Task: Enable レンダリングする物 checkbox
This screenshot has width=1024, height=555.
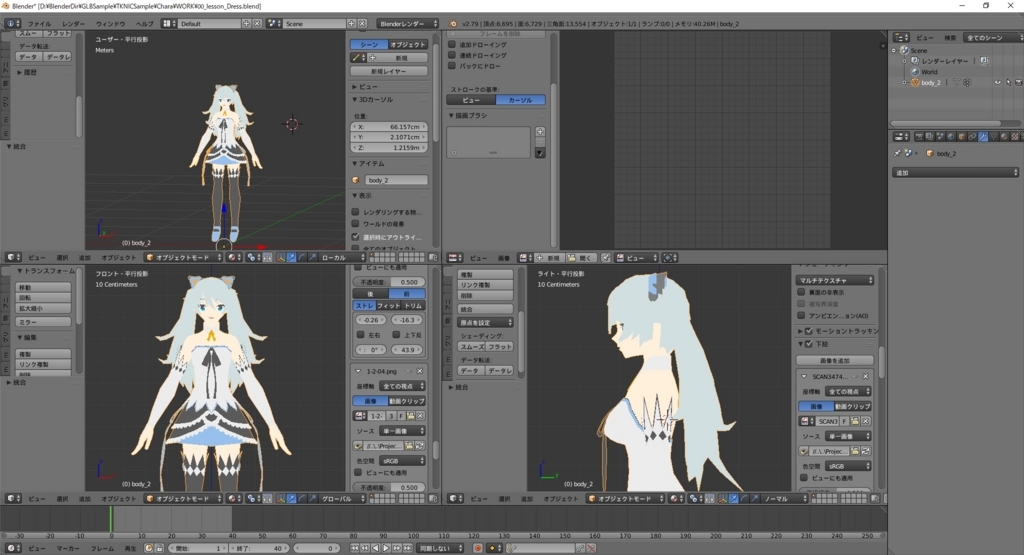Action: [355, 212]
